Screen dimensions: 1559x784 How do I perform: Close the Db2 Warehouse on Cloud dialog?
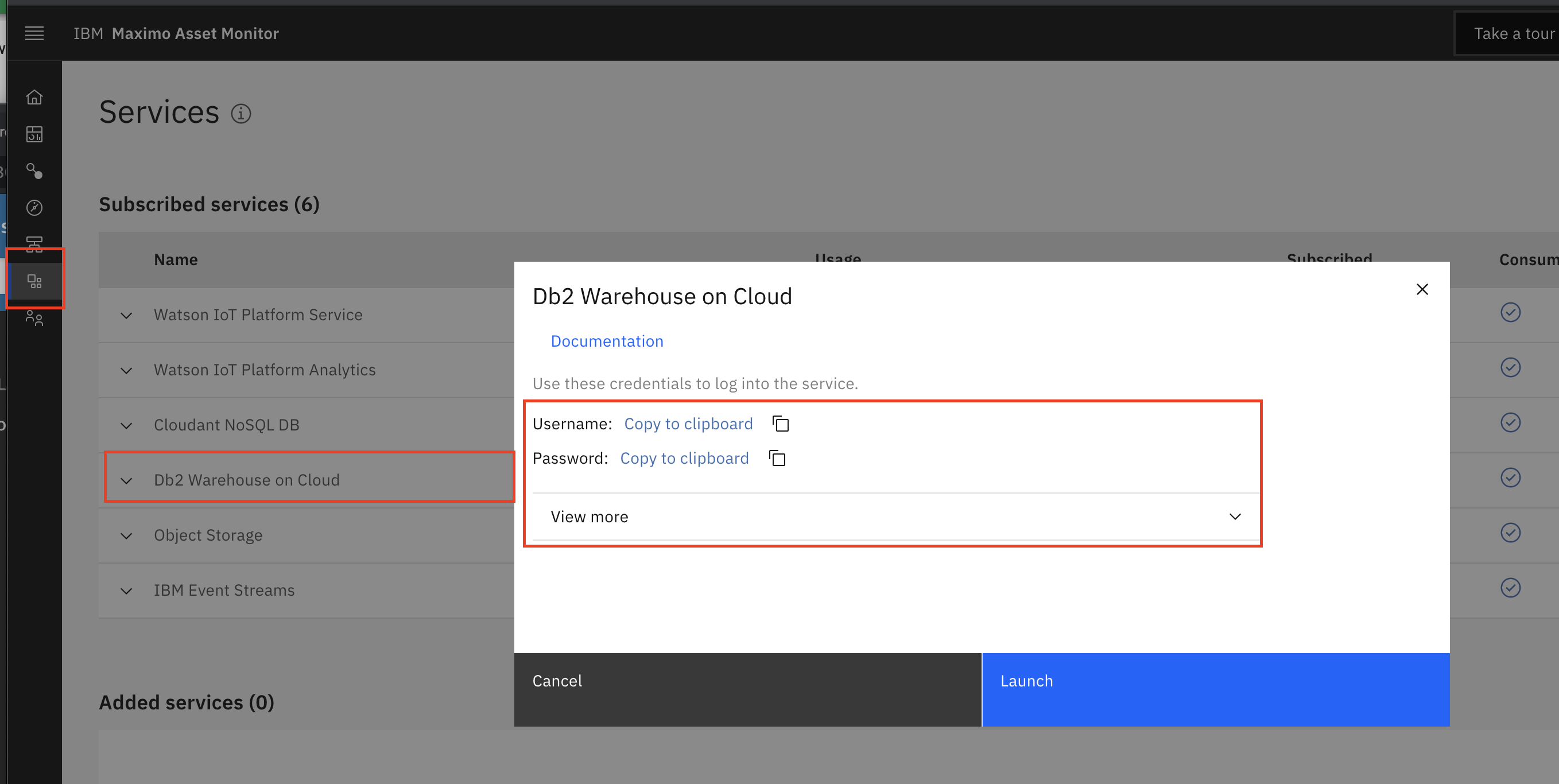pyautogui.click(x=1422, y=289)
